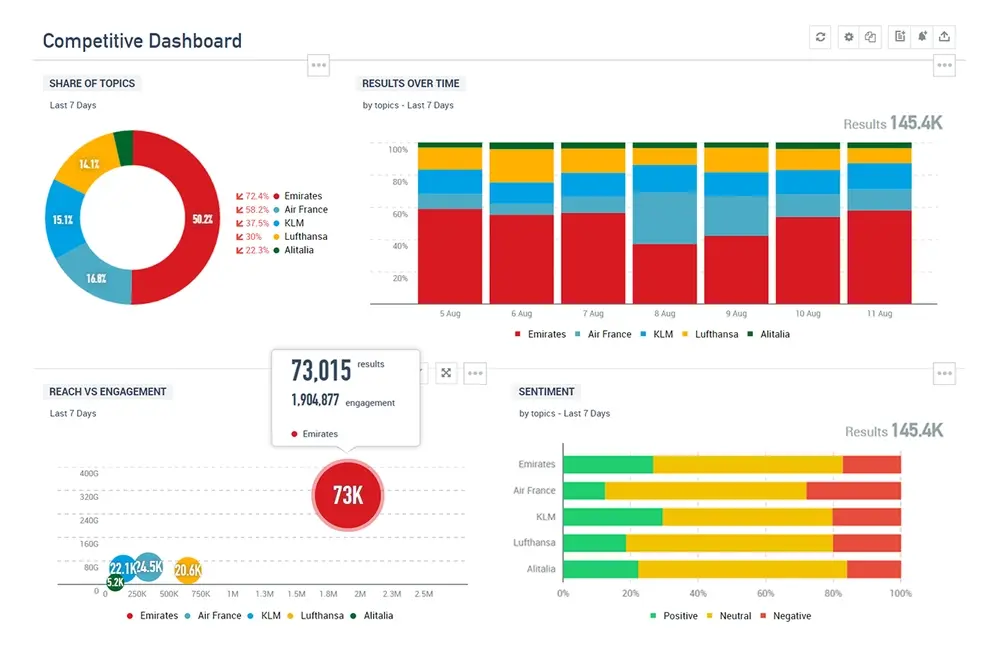Open the Sentiment widget more-options menu
1000x649 pixels.
pyautogui.click(x=944, y=373)
